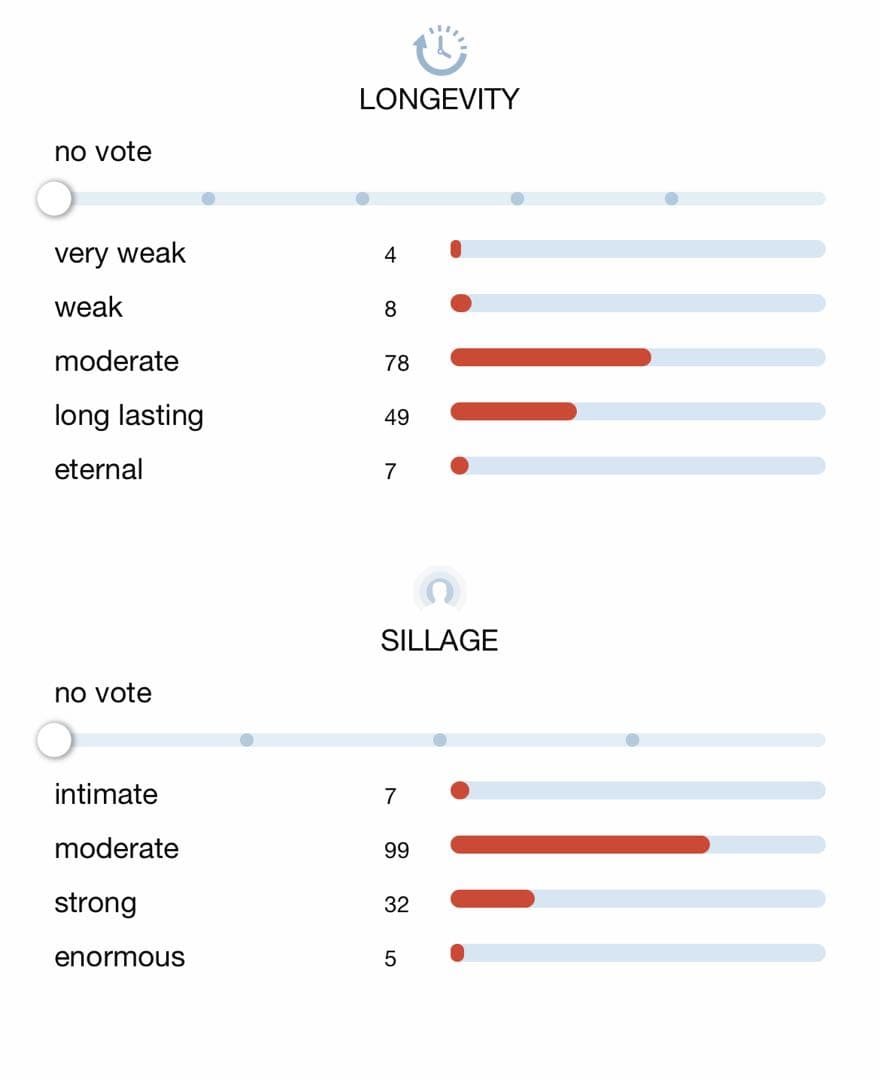Click the longevity slider's no vote handle
Viewport: 880px width, 1080px height.
click(54, 199)
